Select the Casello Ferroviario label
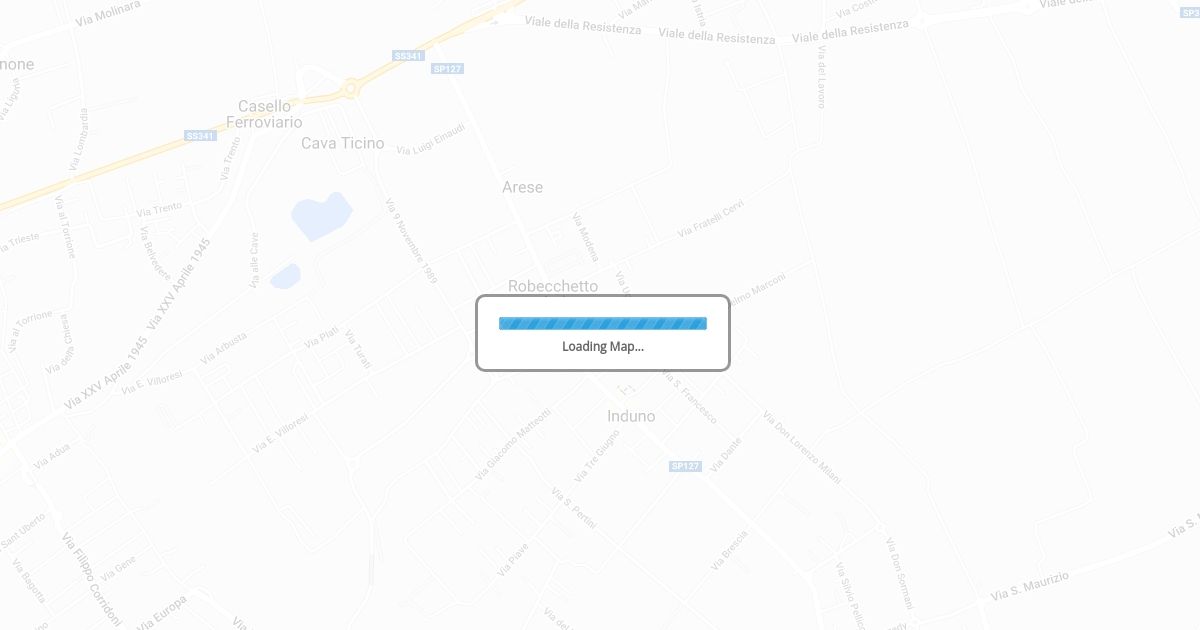Image resolution: width=1200 pixels, height=630 pixels. [x=264, y=114]
